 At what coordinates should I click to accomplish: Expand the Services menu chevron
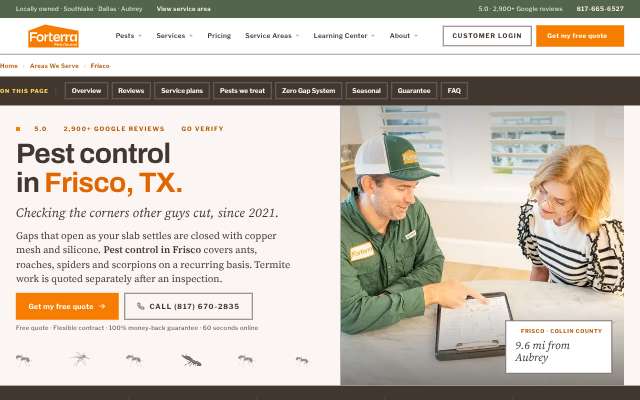tap(191, 36)
